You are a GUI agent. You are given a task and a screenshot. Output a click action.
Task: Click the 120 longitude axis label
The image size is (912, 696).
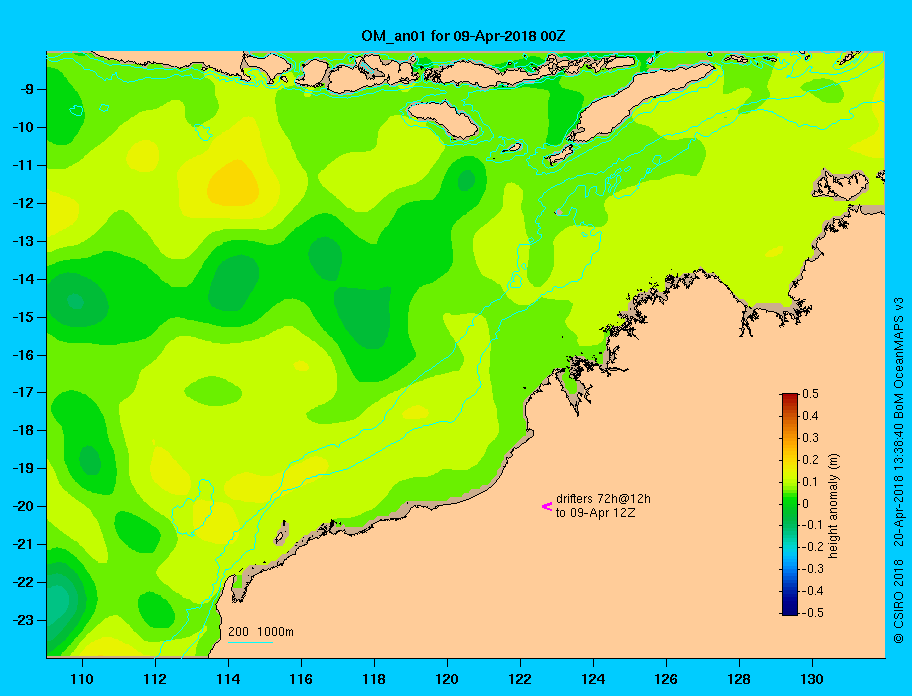[x=447, y=679]
